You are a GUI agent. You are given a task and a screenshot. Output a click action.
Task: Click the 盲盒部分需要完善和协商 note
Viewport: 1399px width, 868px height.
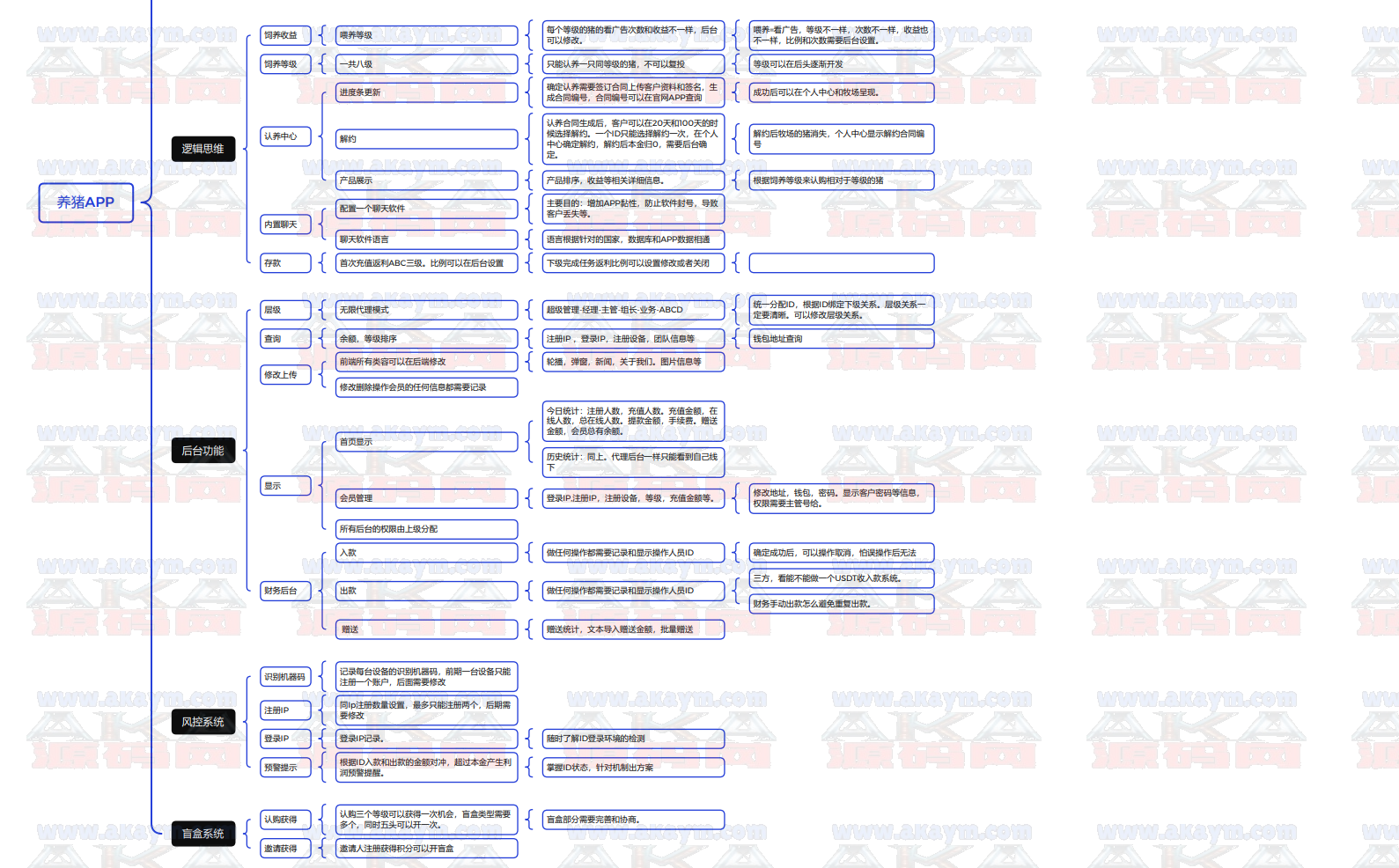pyautogui.click(x=633, y=820)
